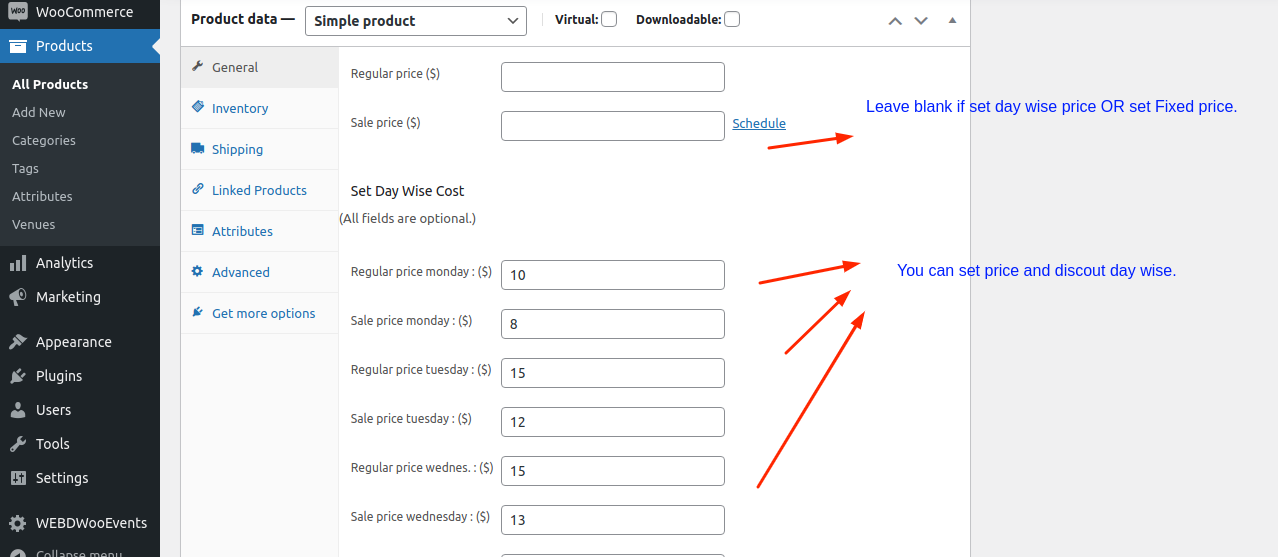
Task: Click the Schedule sale link
Action: (x=759, y=124)
